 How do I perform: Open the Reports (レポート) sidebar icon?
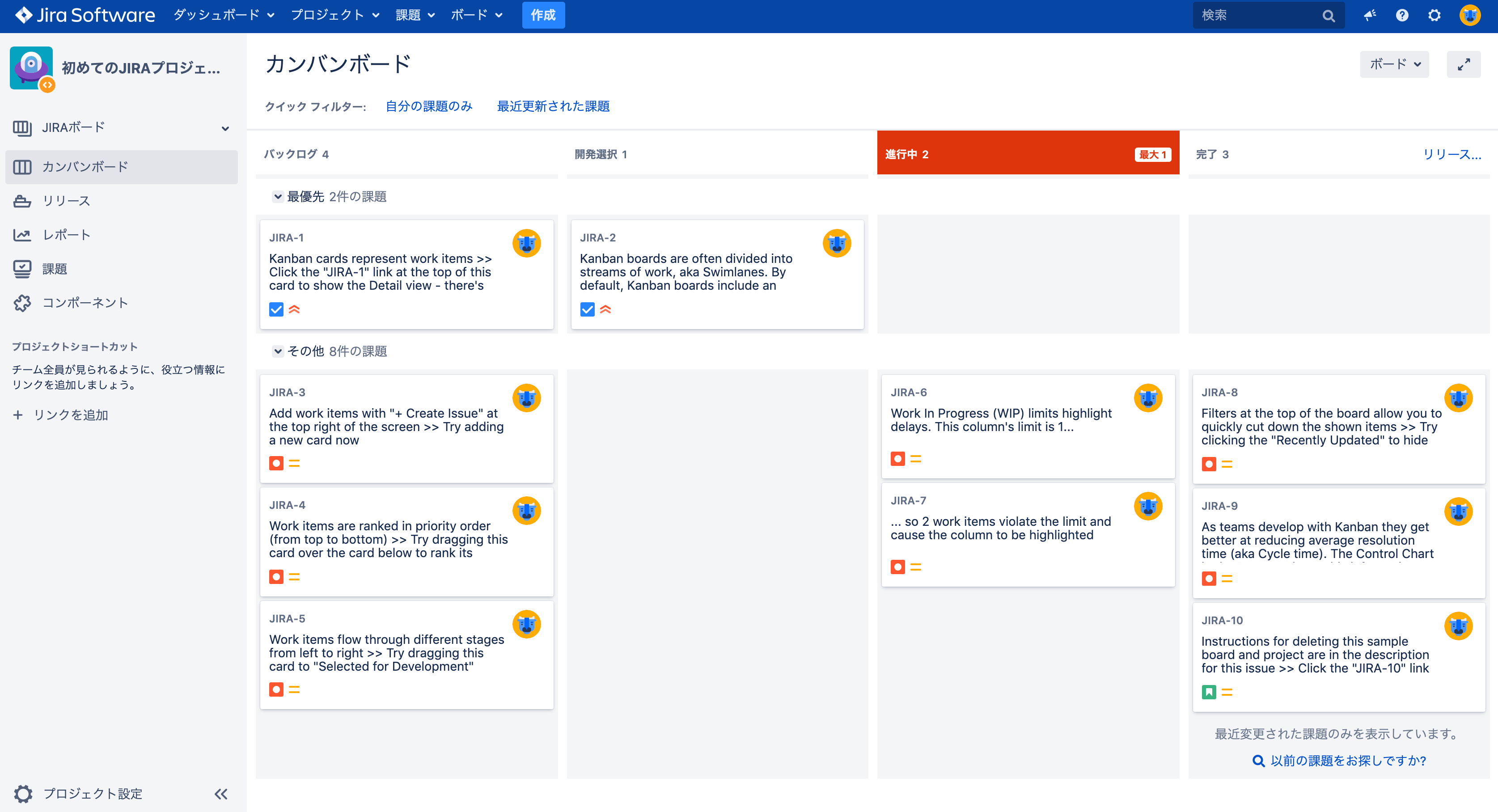pos(22,235)
